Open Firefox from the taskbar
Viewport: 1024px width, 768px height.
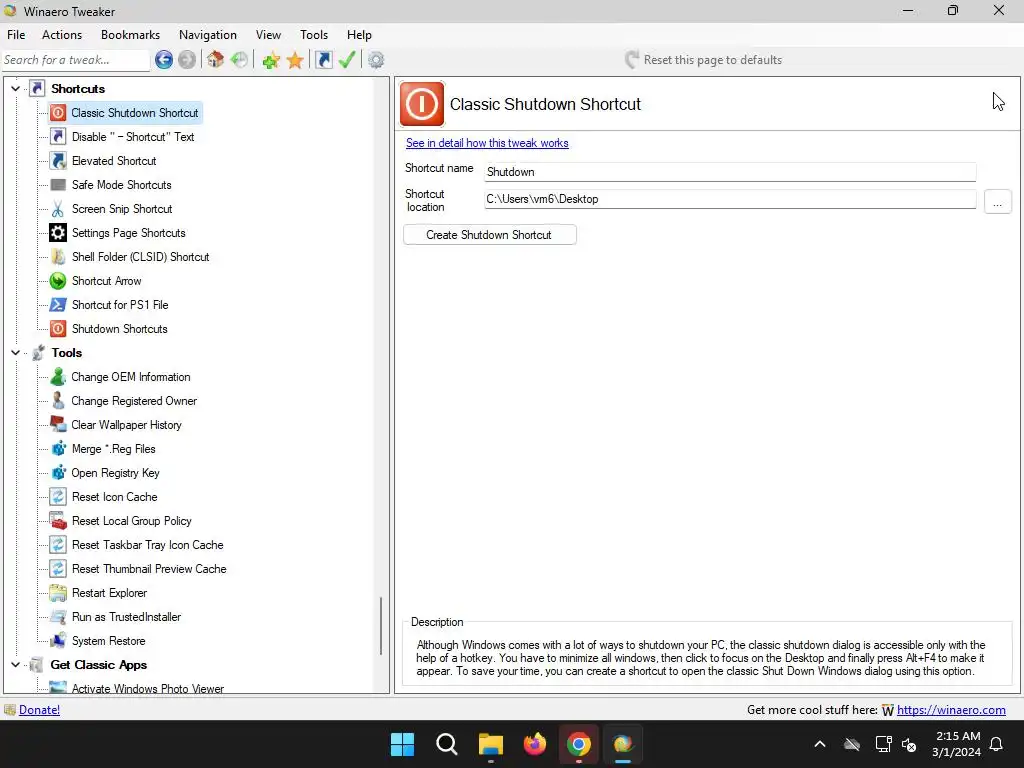coord(535,744)
